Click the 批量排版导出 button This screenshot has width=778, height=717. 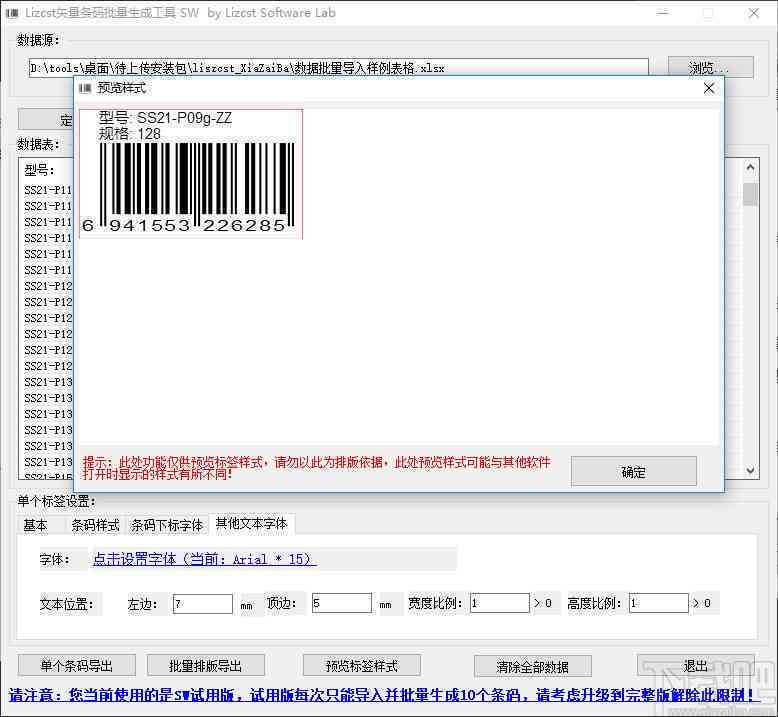205,665
